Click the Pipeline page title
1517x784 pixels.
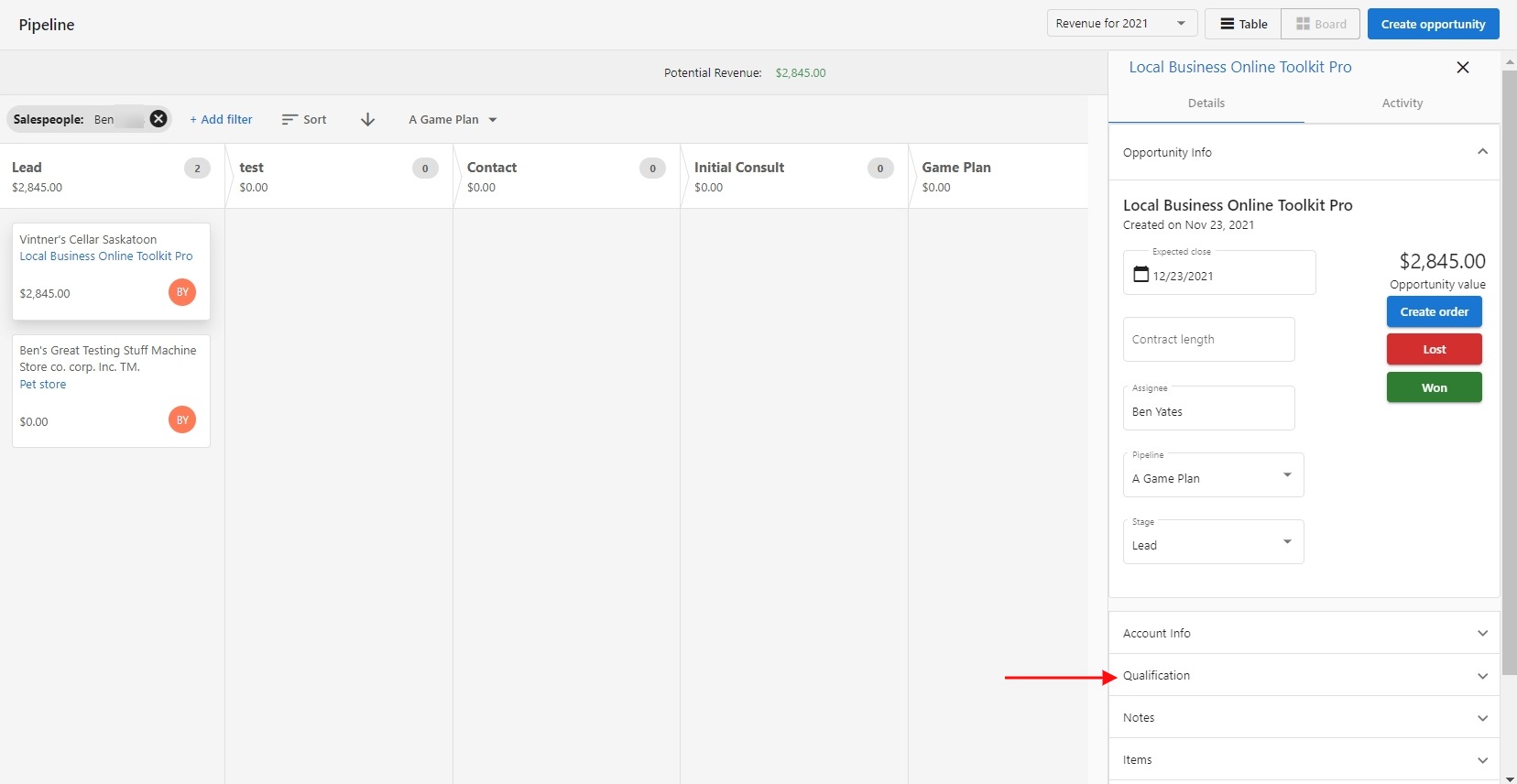point(47,25)
